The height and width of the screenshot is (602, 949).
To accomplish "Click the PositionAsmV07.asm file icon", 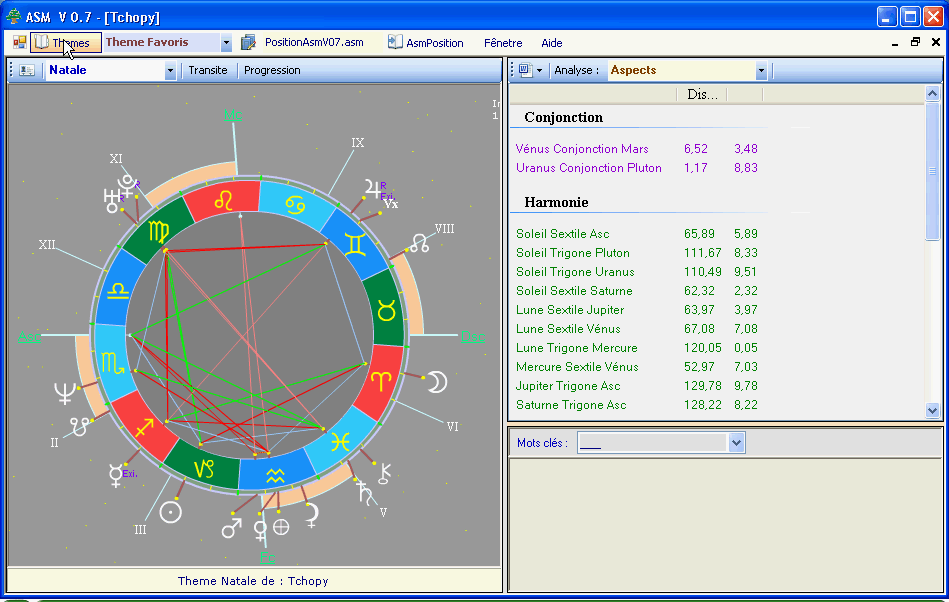I will tap(248, 42).
